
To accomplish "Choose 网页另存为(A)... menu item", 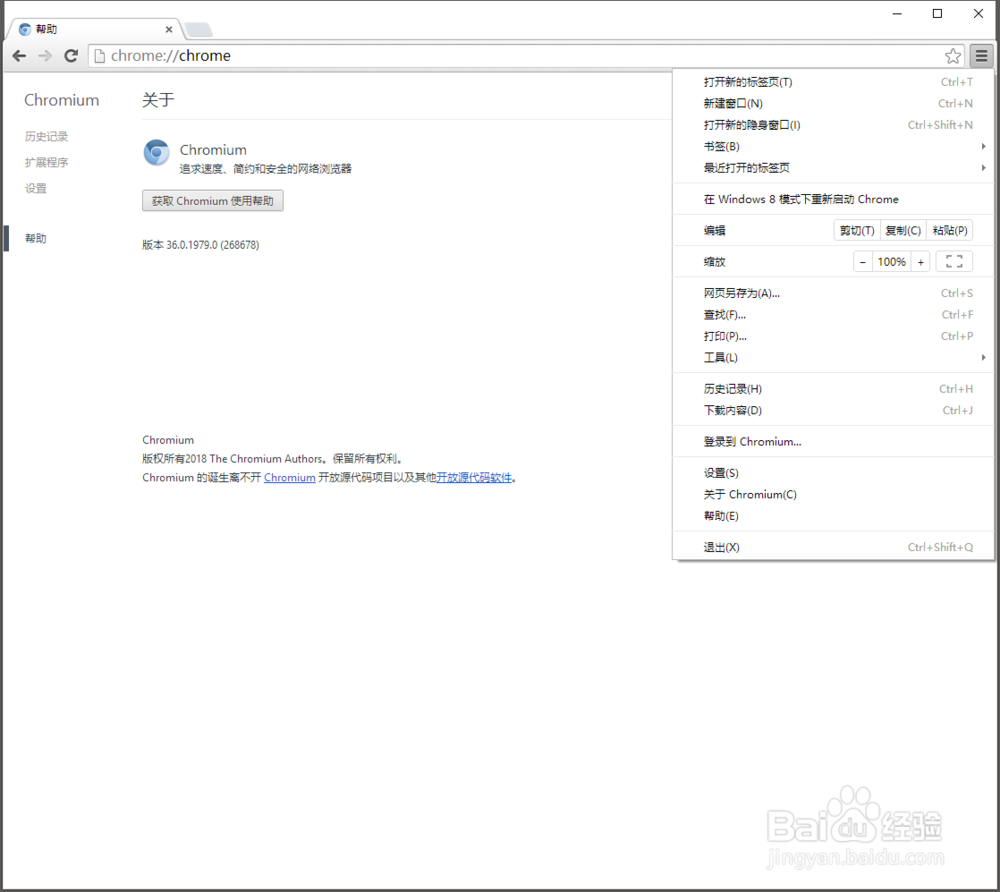I will click(834, 293).
